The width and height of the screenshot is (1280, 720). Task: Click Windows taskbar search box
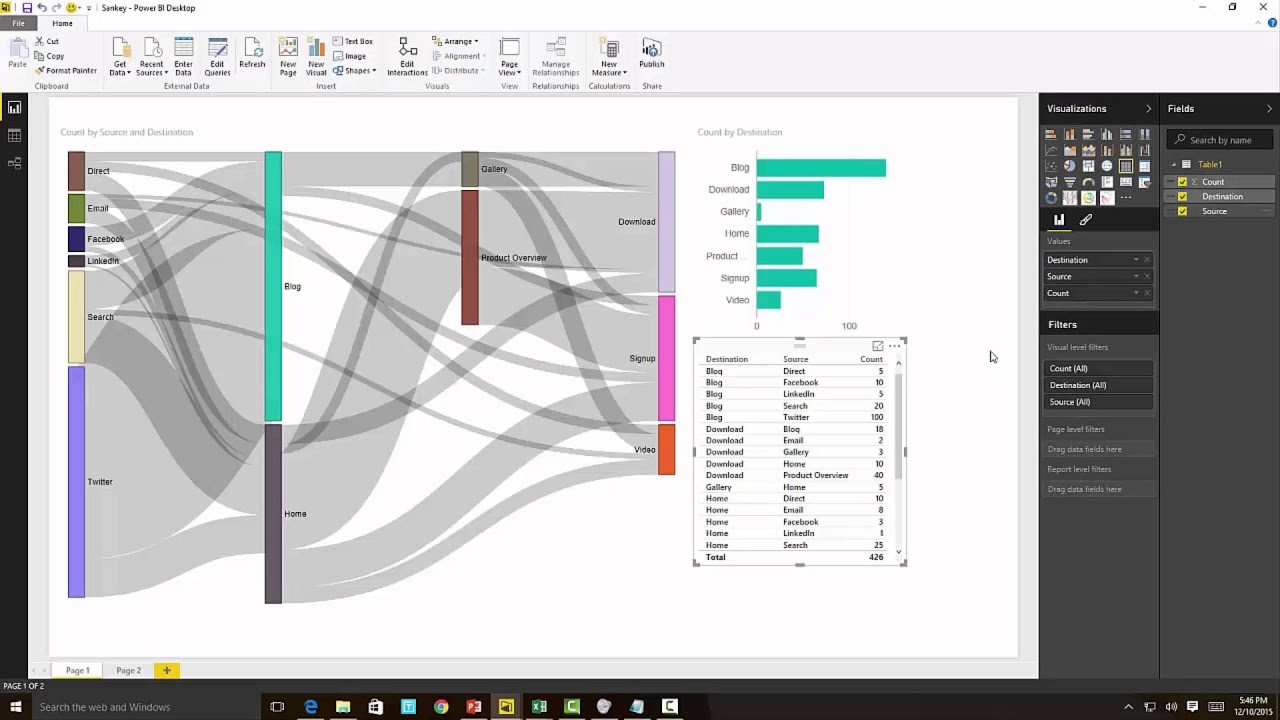click(x=145, y=707)
